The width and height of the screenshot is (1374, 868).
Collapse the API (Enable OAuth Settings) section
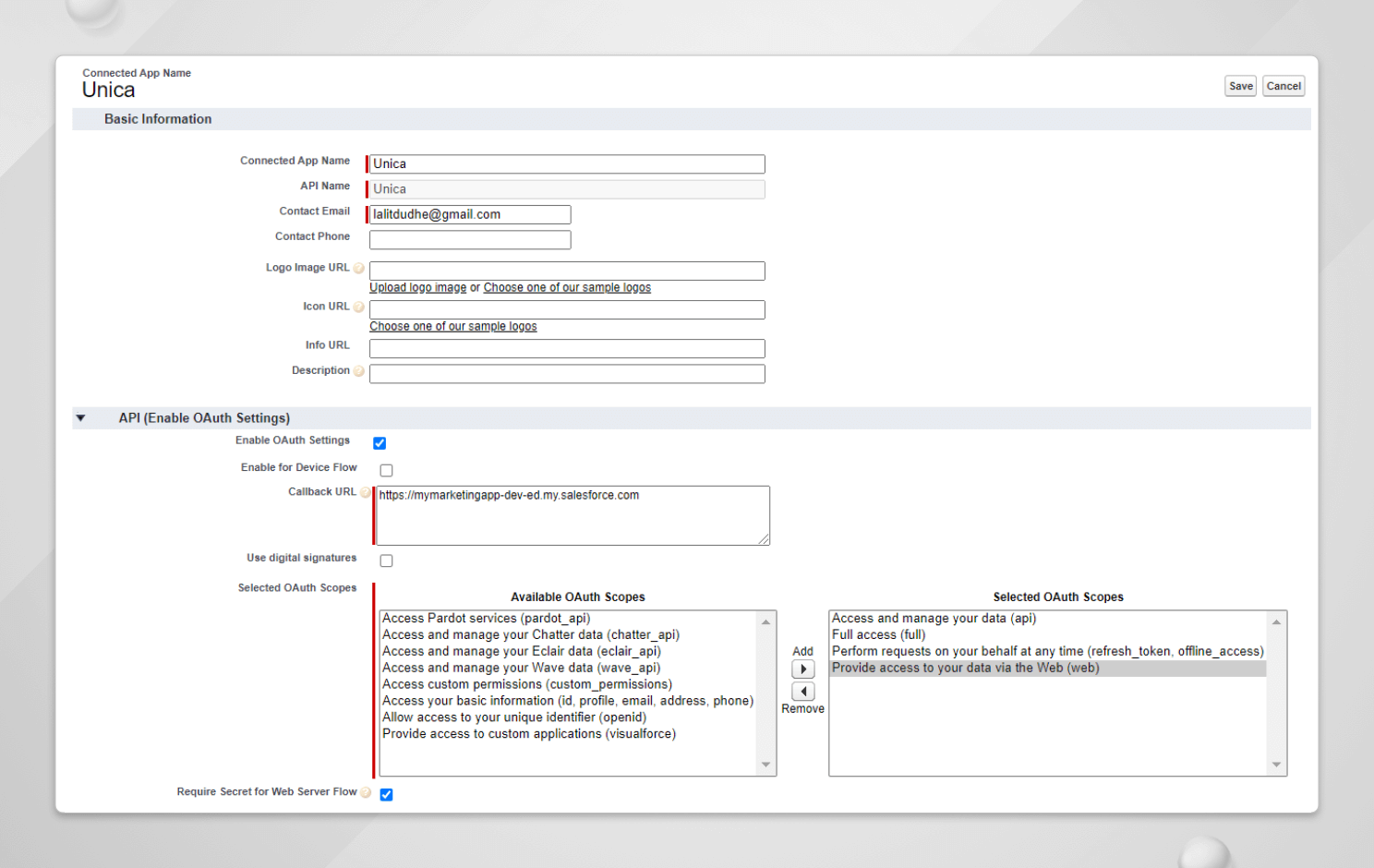(80, 417)
